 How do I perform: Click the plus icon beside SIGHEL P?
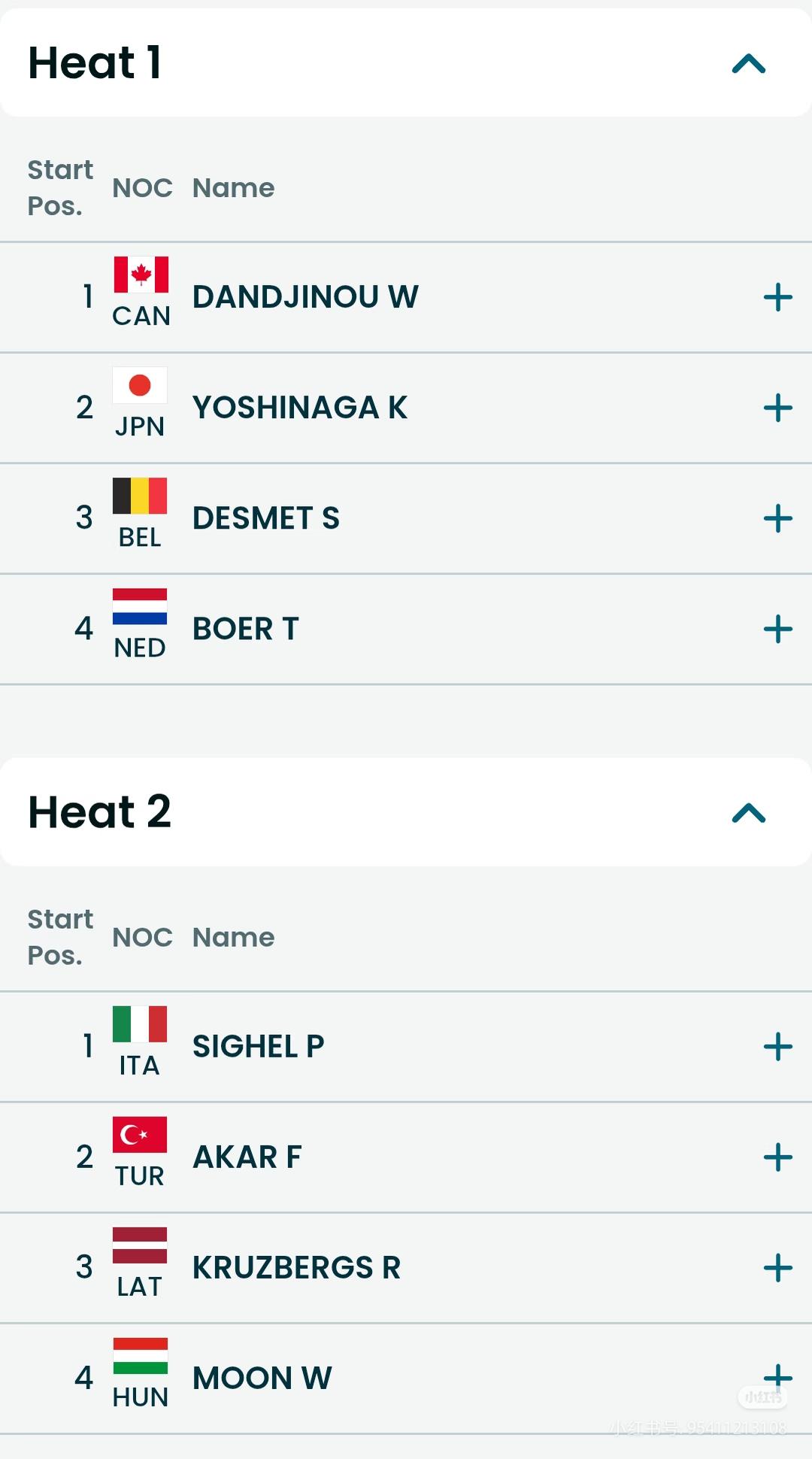[778, 1046]
